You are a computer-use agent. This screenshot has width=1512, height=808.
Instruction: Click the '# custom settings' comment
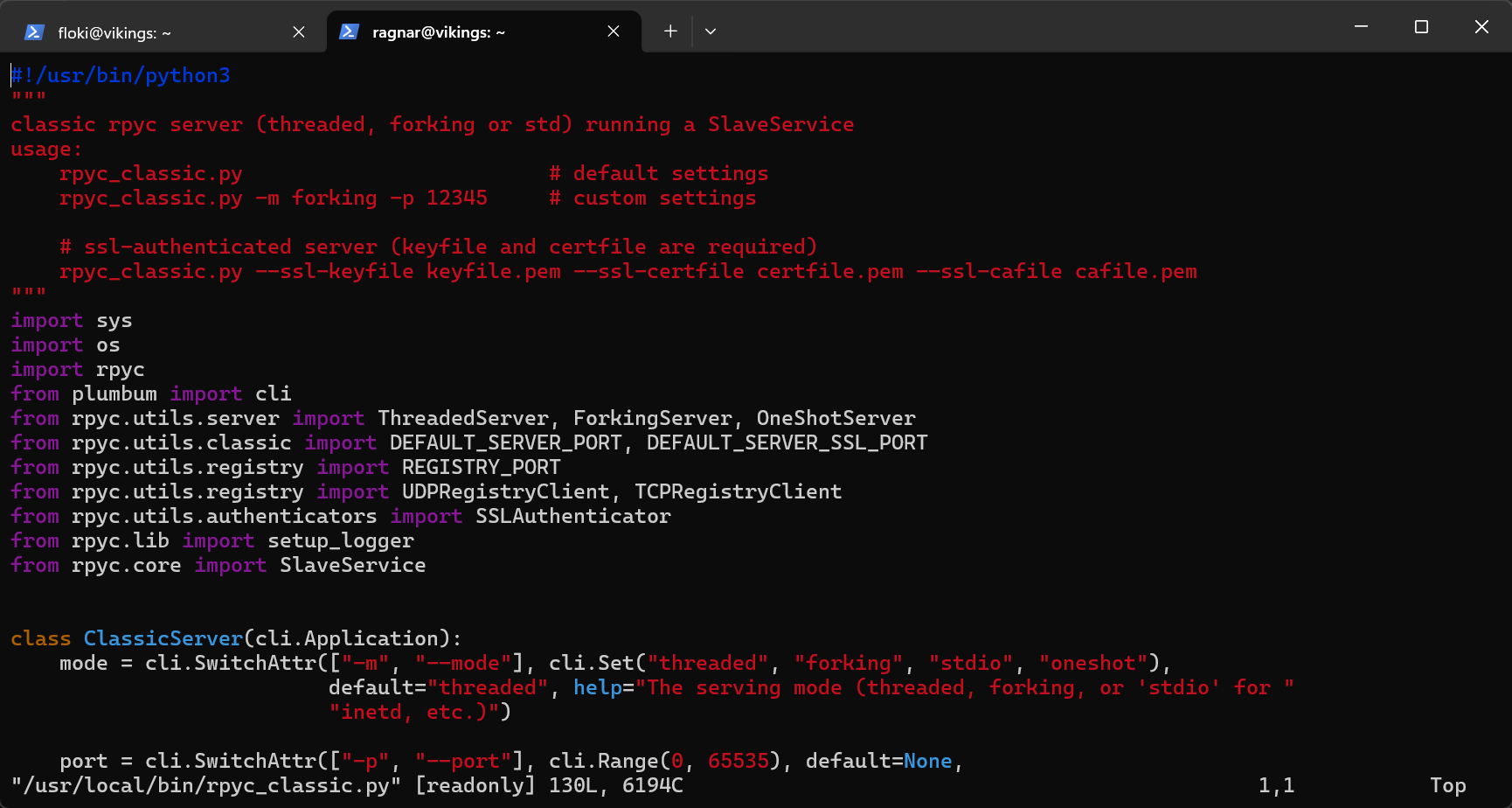click(x=653, y=198)
